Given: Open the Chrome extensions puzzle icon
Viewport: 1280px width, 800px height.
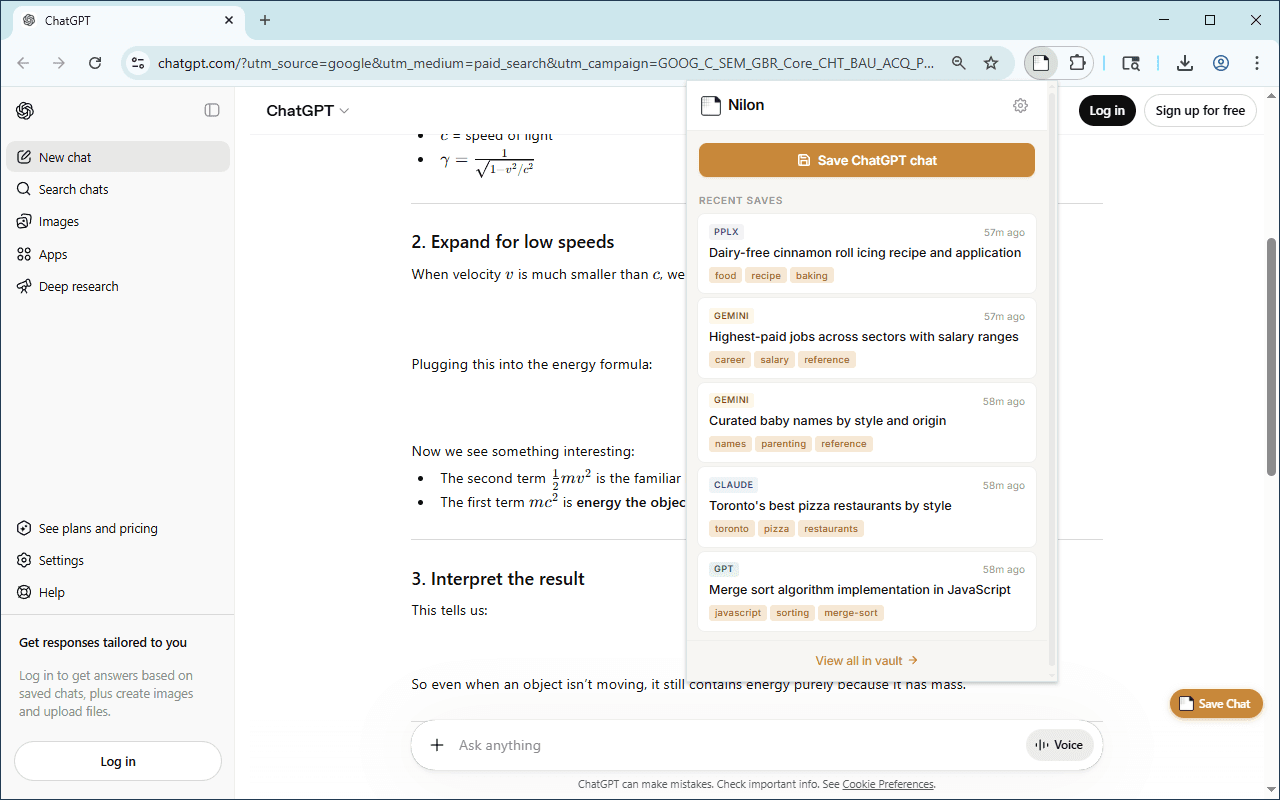Looking at the screenshot, I should (1077, 63).
